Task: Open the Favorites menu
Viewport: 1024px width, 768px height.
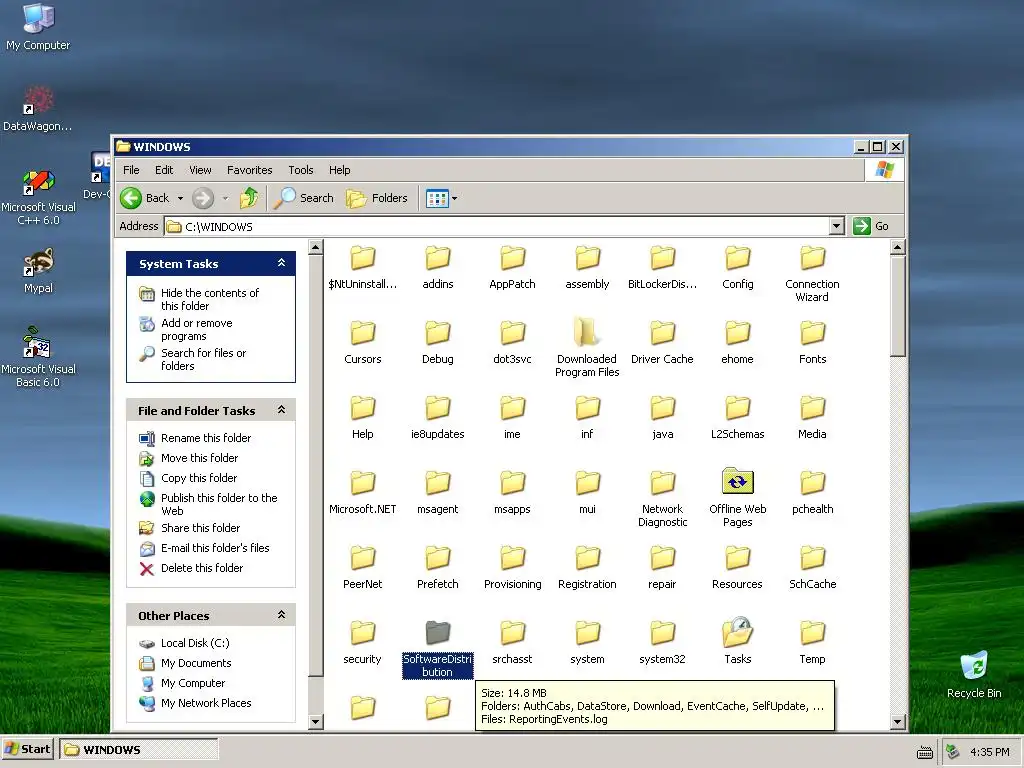Action: [x=249, y=170]
